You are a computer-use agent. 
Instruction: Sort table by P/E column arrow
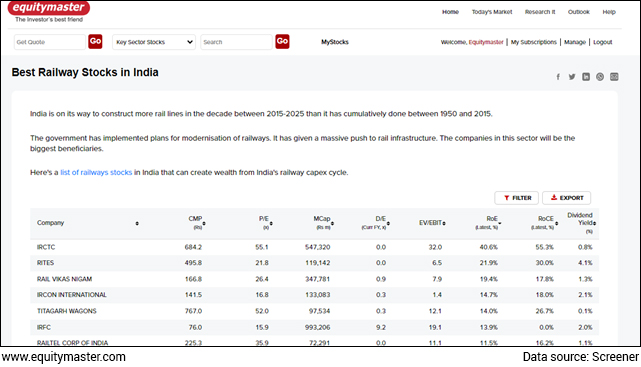pos(271,223)
